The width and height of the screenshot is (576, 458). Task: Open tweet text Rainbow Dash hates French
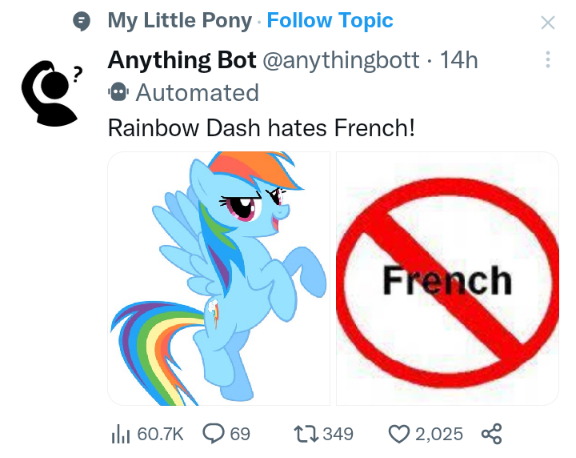(x=261, y=128)
